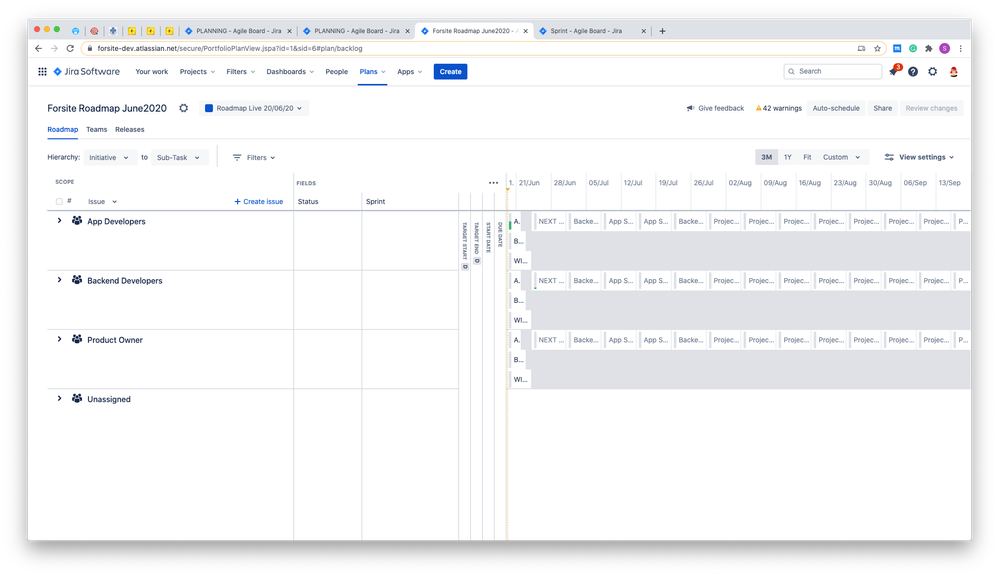Bookmark the page with the star icon
Viewport: 999px width, 577px height.
click(877, 48)
